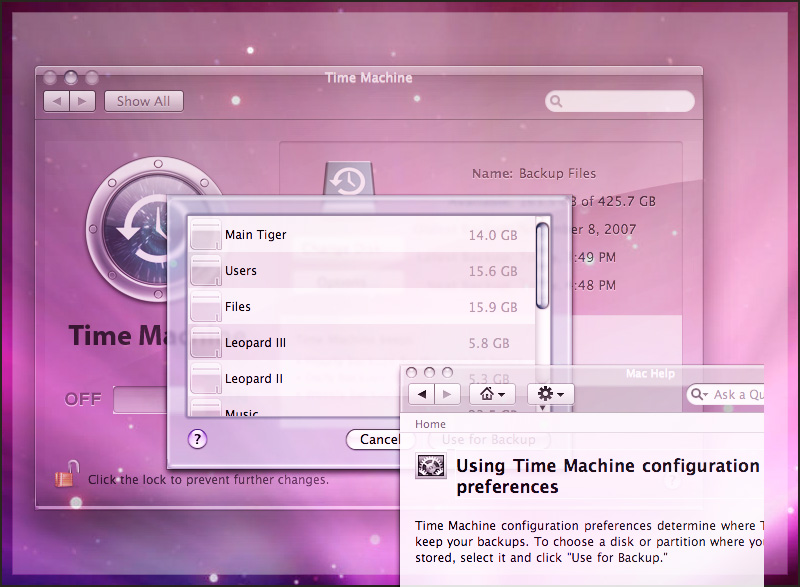The width and height of the screenshot is (800, 587).
Task: Click the Leopard III drive icon
Action: point(206,343)
